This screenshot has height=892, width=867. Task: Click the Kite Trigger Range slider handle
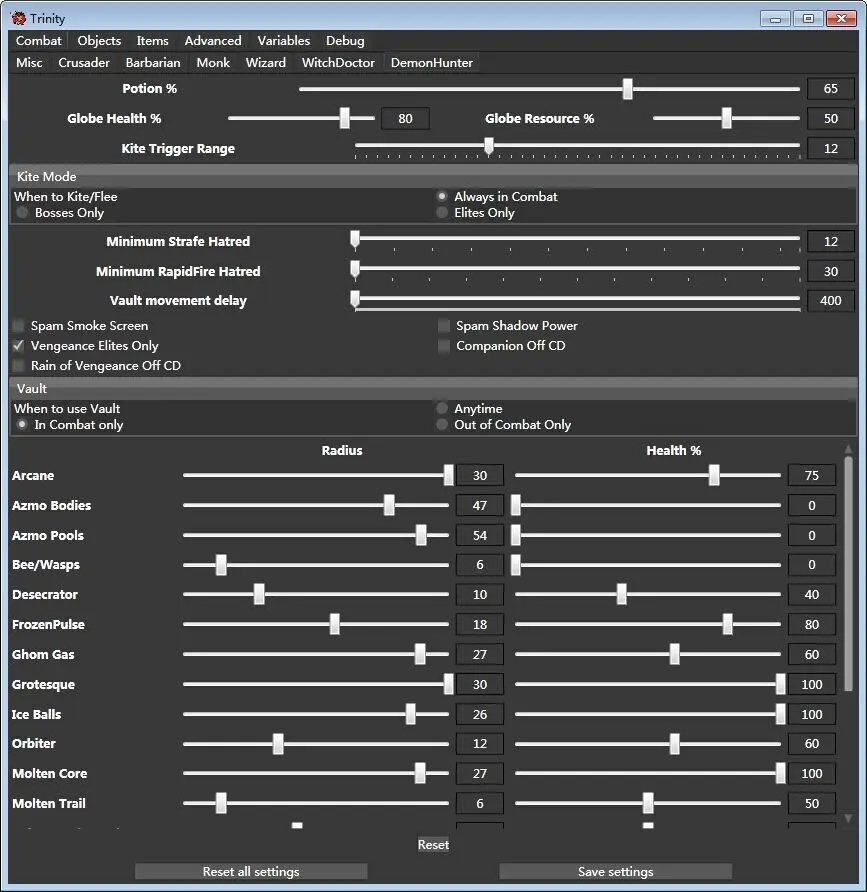tap(489, 146)
